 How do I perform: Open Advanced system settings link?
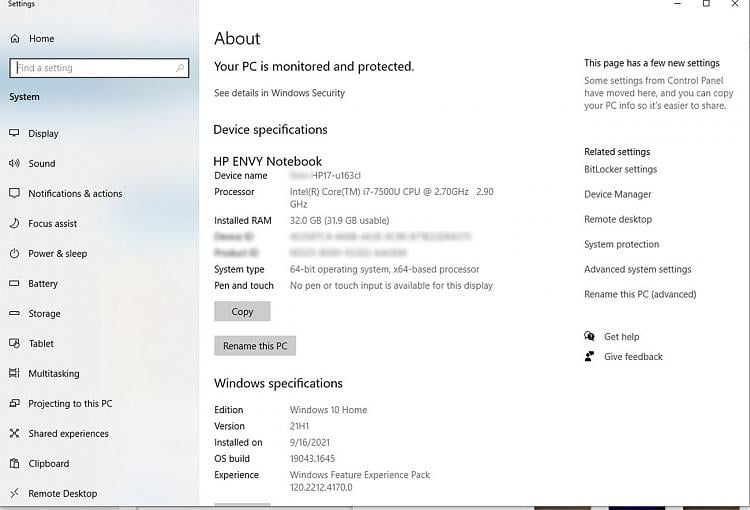tap(638, 269)
